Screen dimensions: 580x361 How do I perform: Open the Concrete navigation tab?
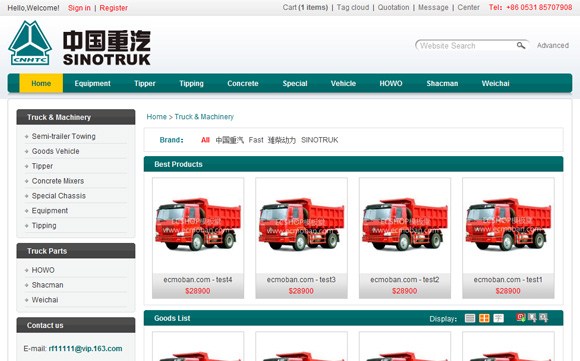pos(243,83)
